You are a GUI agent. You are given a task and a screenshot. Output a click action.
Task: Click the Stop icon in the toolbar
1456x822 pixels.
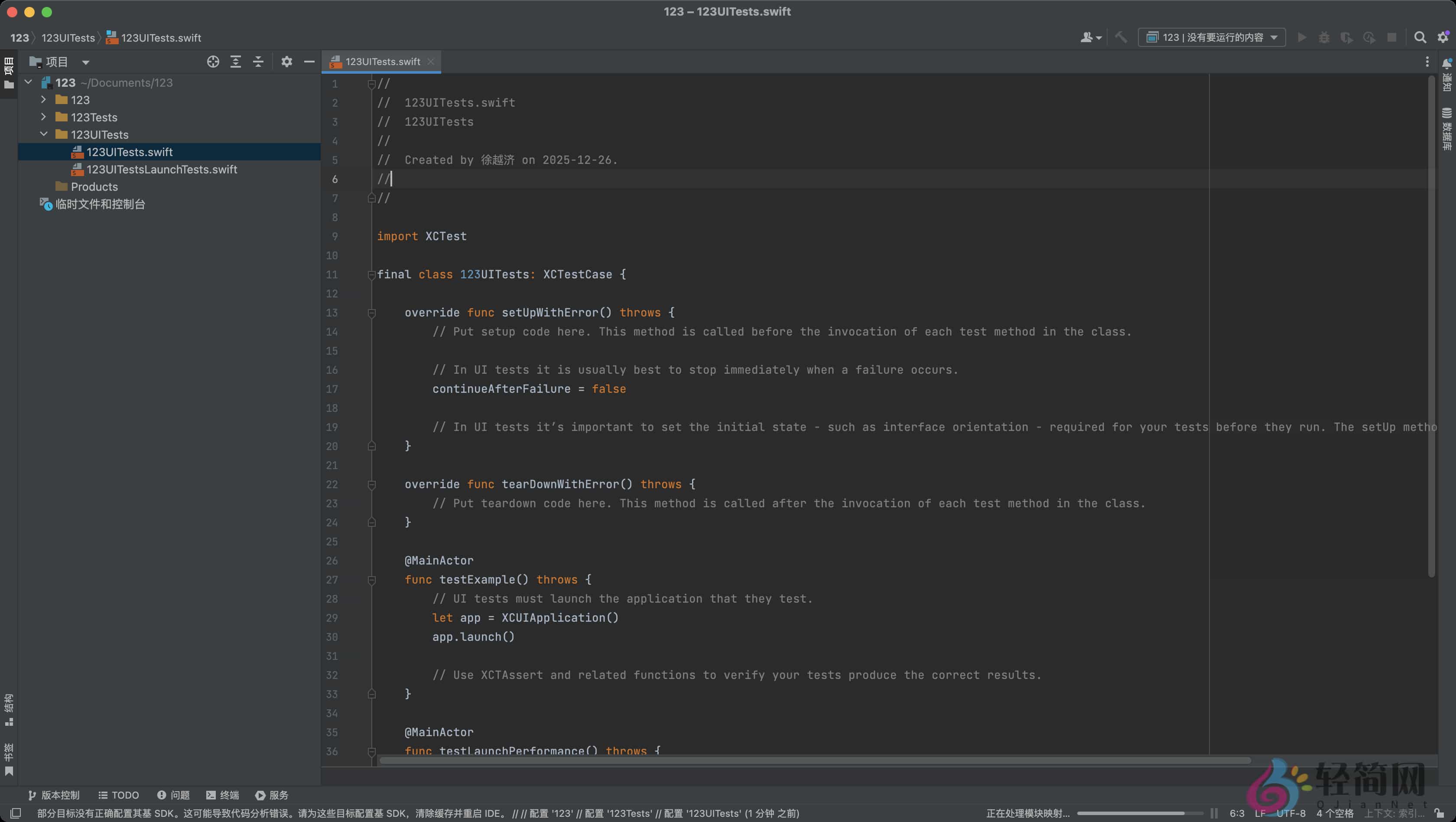pos(1392,37)
